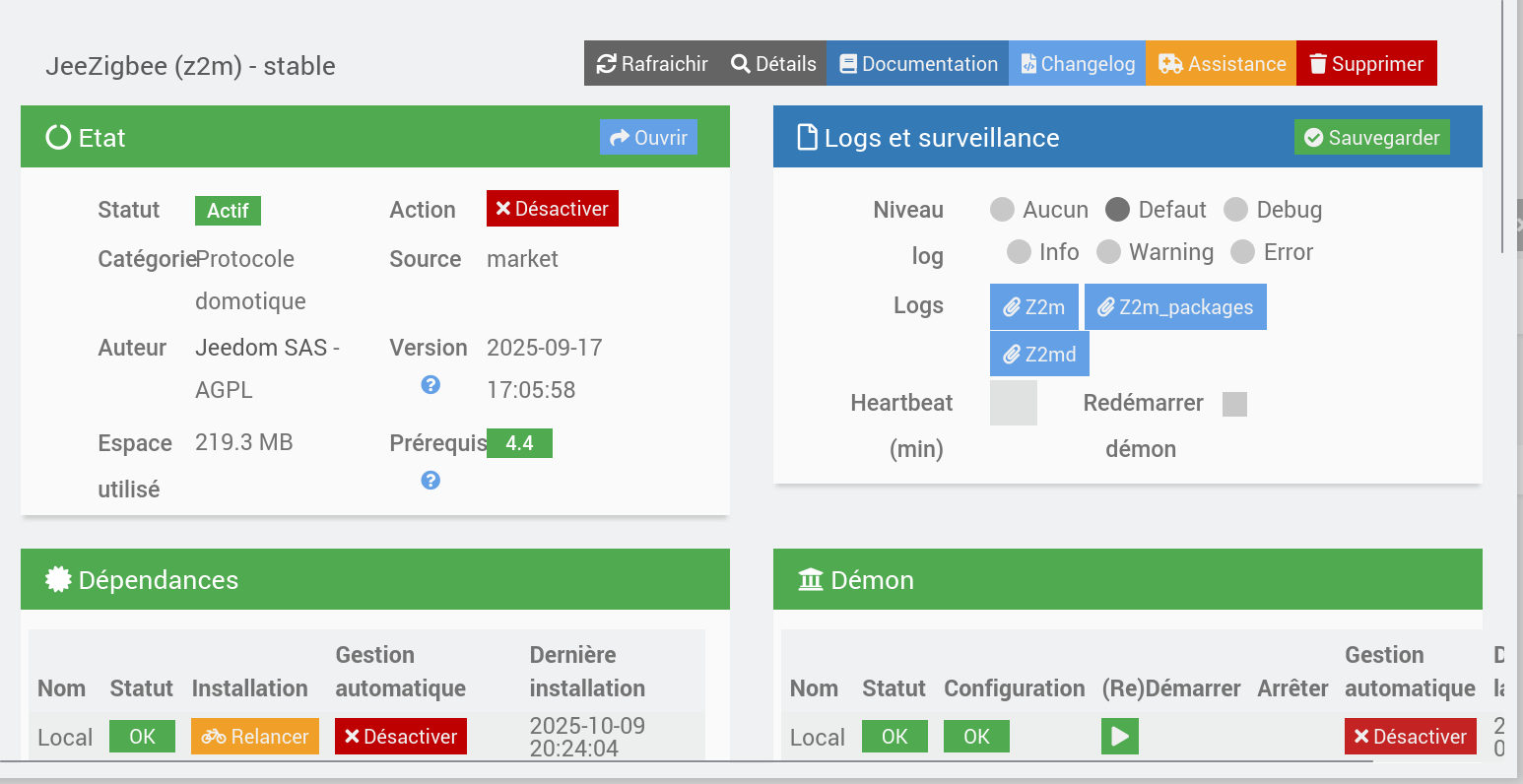Click the Logs et surveillance document icon
Screen dimensions: 1523x784
click(x=807, y=137)
